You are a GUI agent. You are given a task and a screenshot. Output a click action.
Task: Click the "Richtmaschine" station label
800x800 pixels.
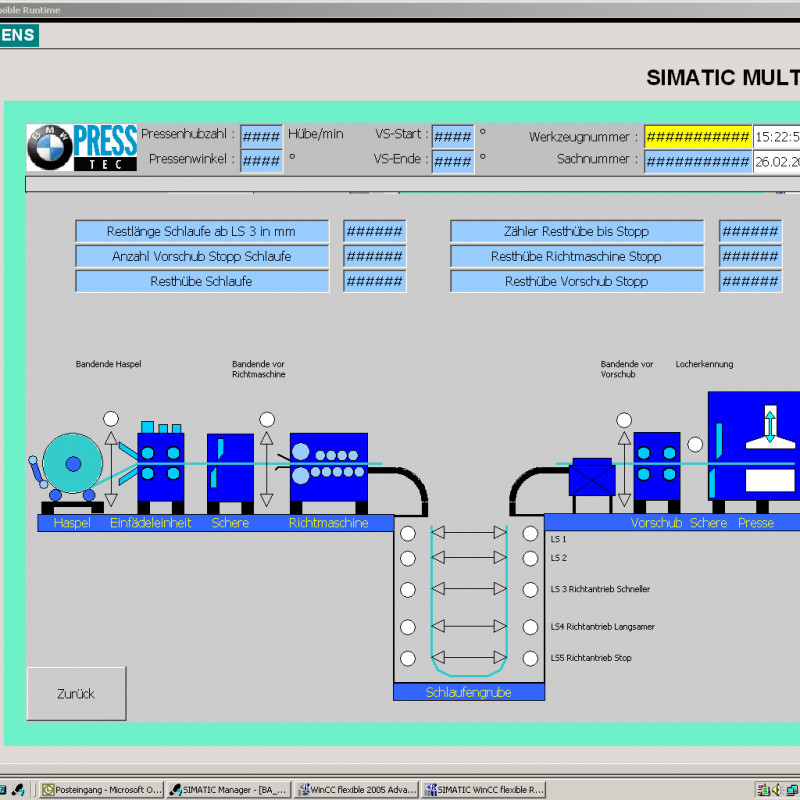[x=329, y=523]
